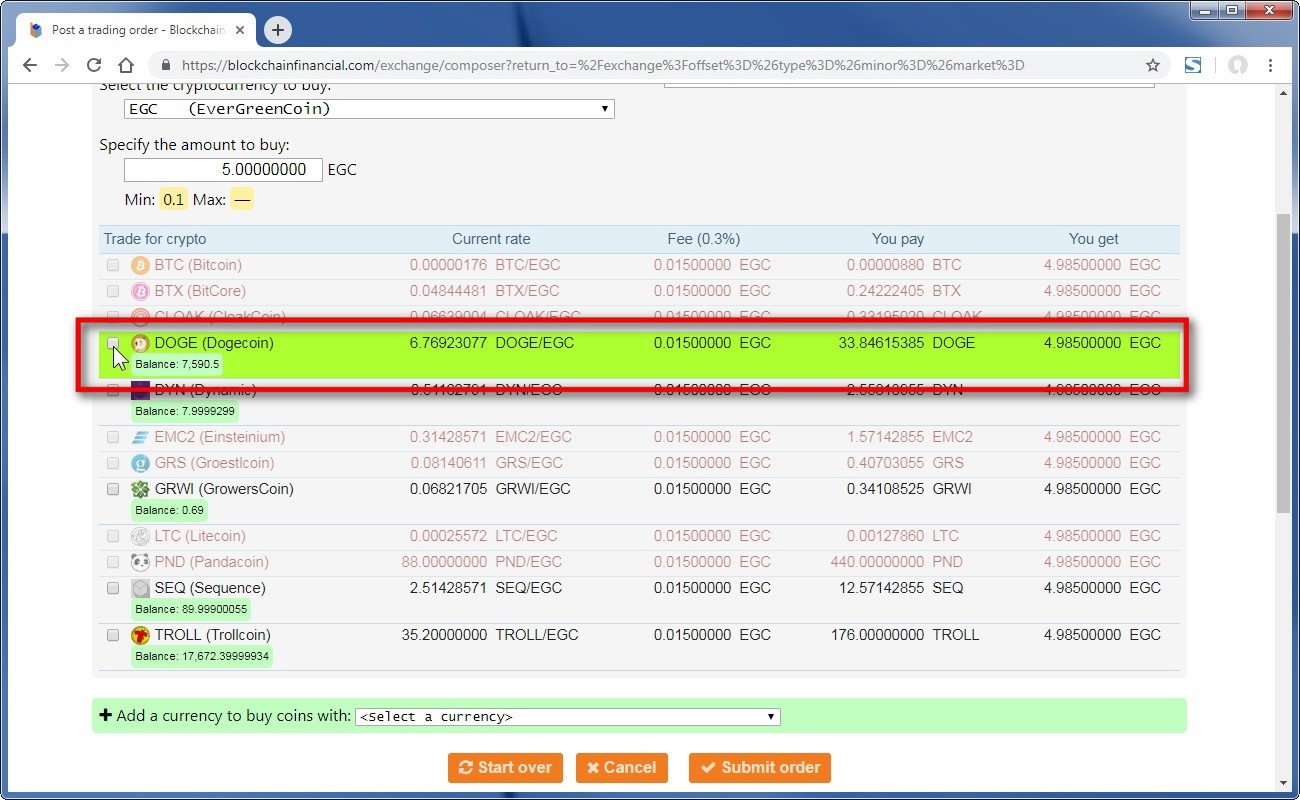Click the Start over button

tap(505, 768)
